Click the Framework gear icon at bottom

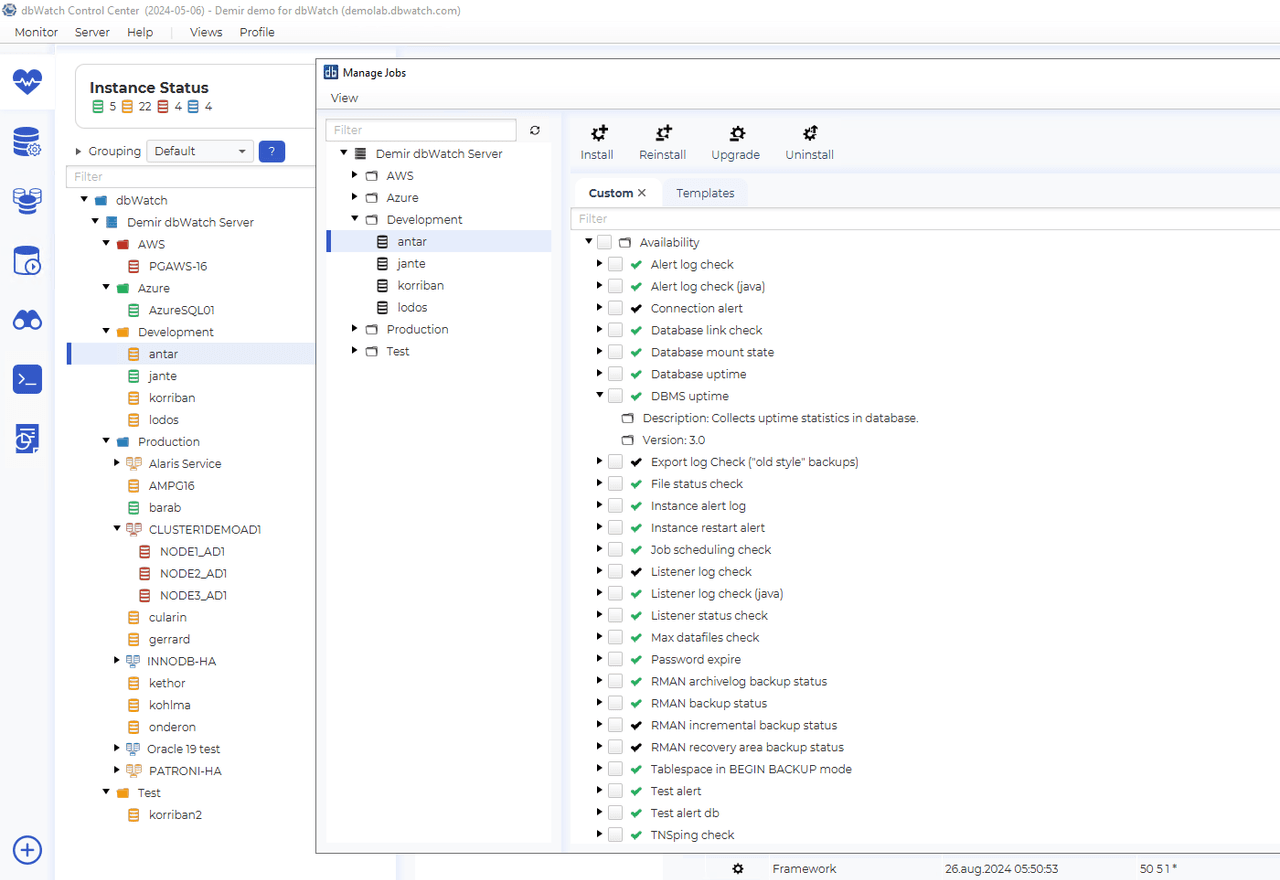click(738, 869)
